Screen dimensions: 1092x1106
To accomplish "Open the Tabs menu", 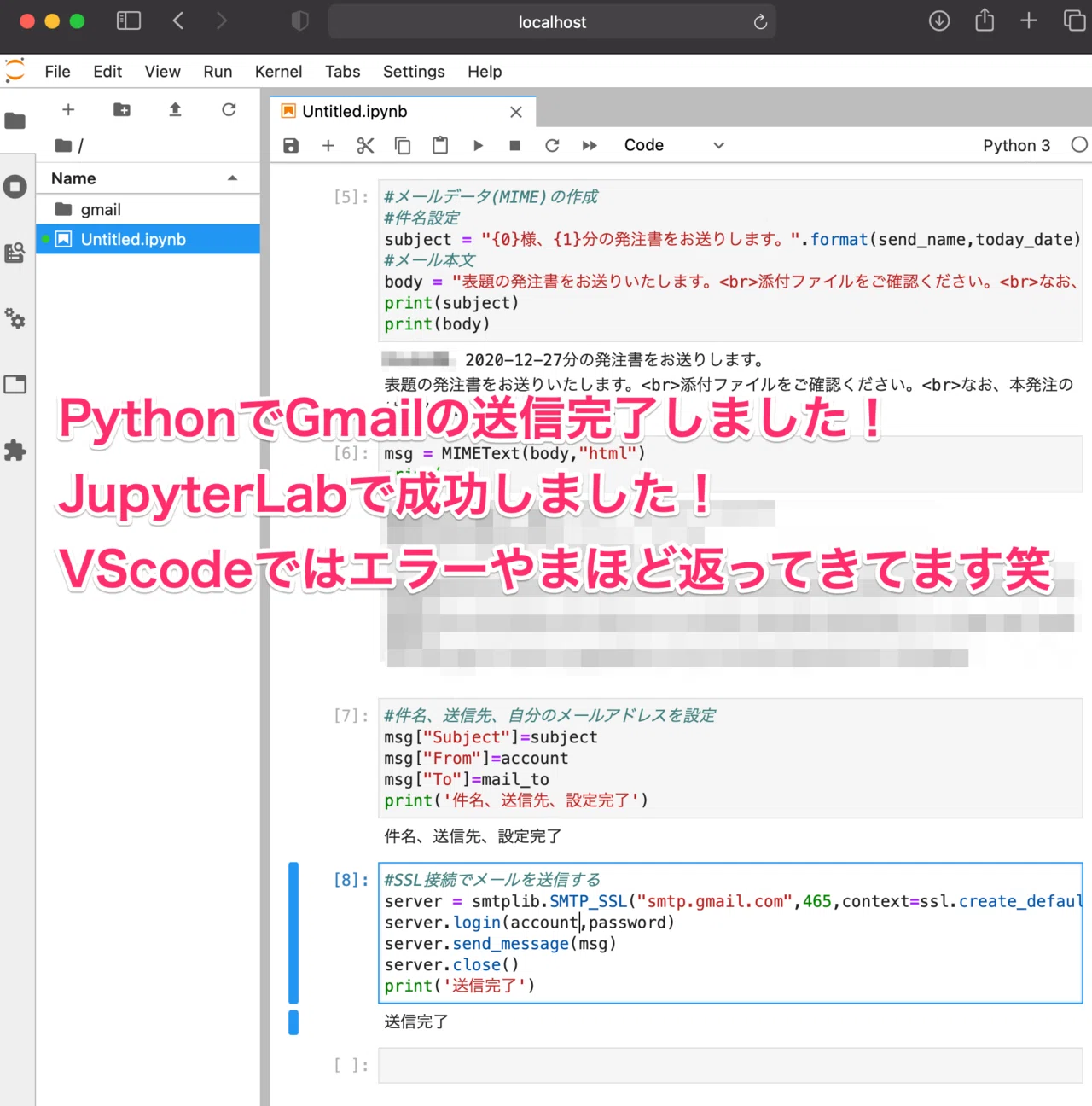I will (x=342, y=72).
